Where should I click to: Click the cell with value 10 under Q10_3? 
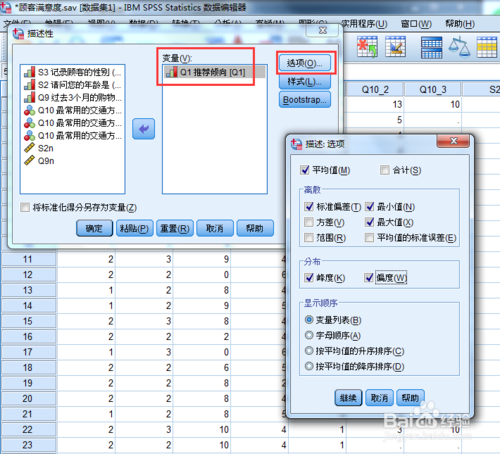tap(433, 104)
